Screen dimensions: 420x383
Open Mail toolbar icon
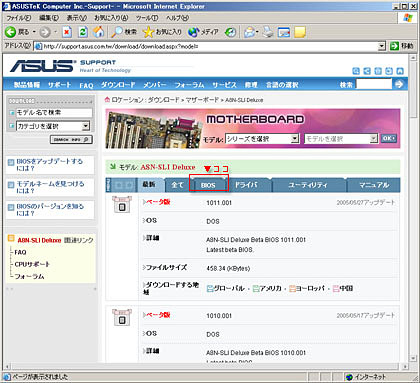click(251, 32)
